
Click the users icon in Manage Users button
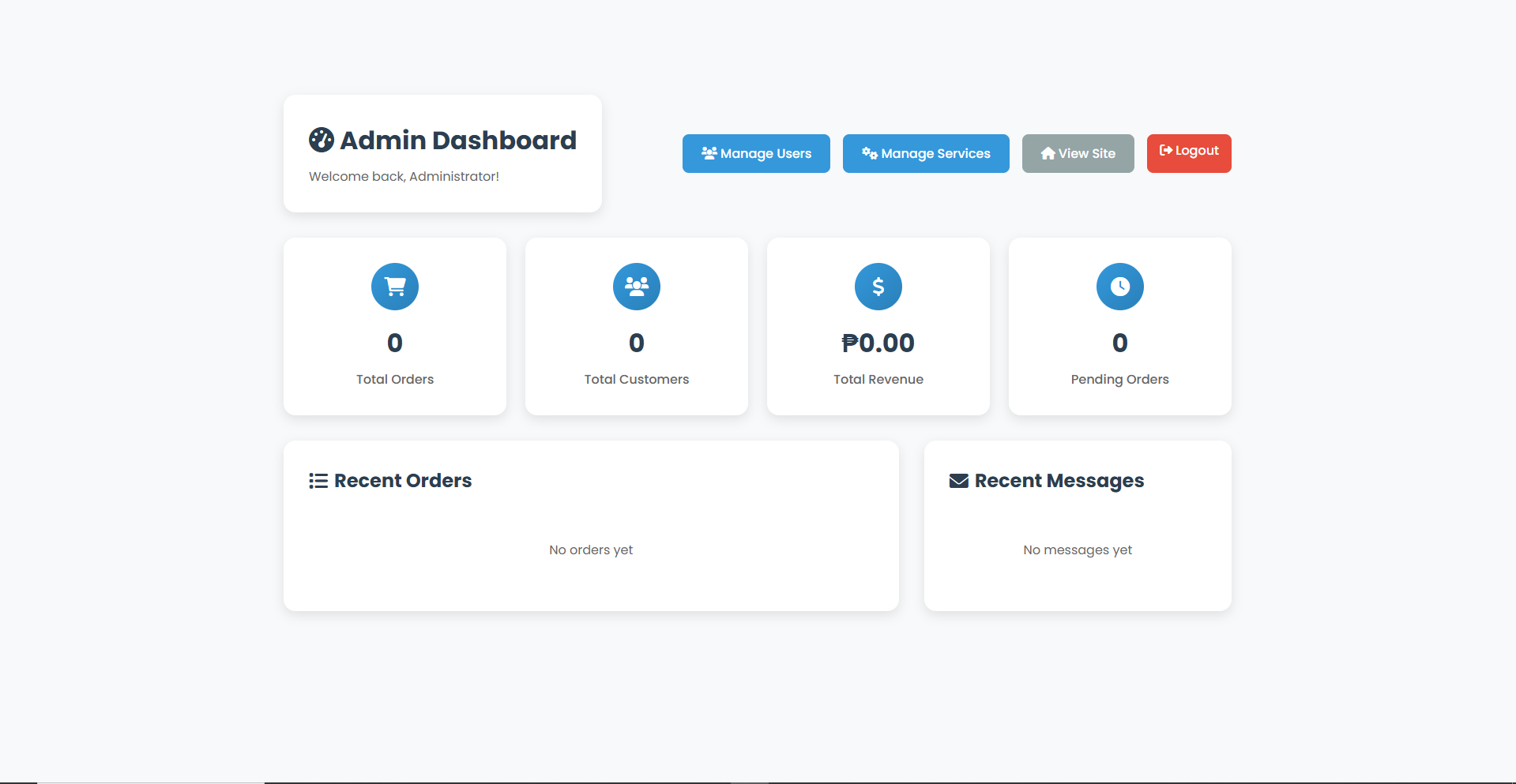(x=709, y=152)
